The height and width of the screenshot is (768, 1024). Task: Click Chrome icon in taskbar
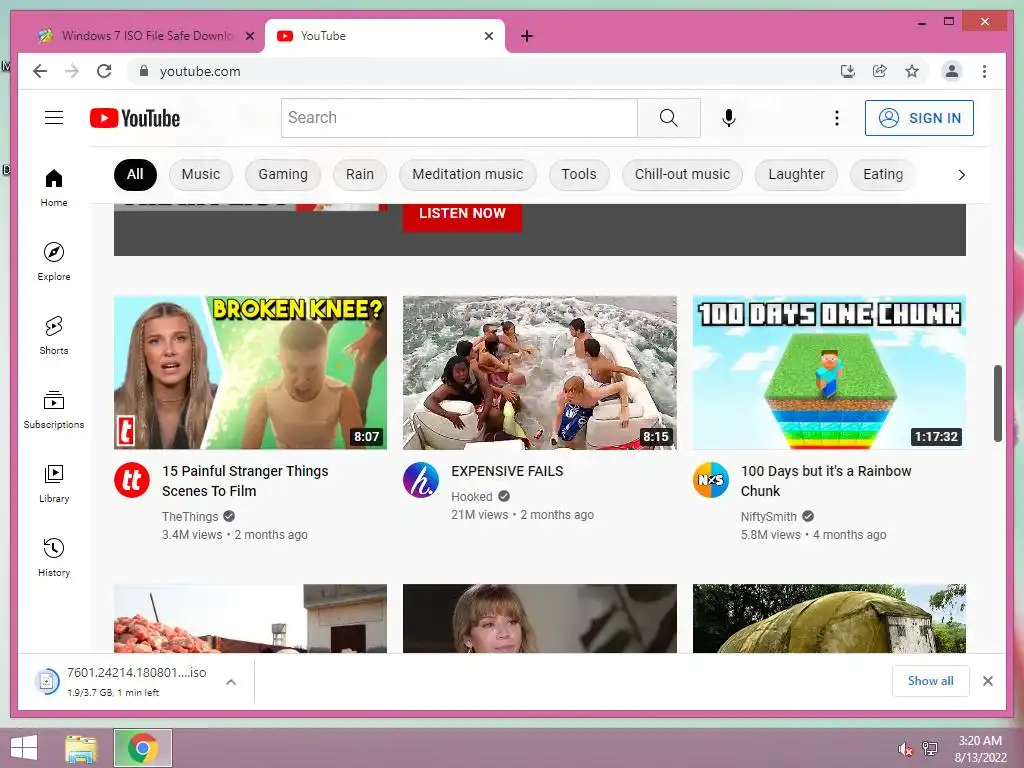coord(143,748)
